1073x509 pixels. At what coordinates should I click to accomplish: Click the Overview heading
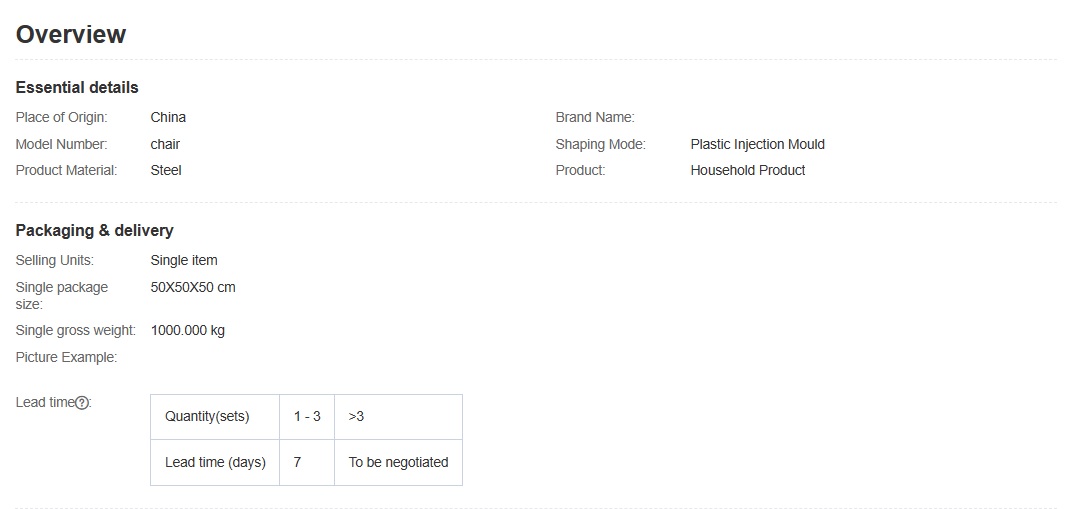(71, 35)
